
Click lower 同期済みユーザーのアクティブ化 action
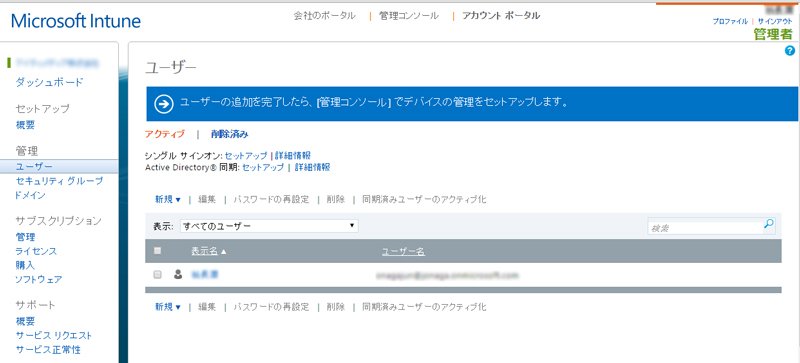coord(424,307)
